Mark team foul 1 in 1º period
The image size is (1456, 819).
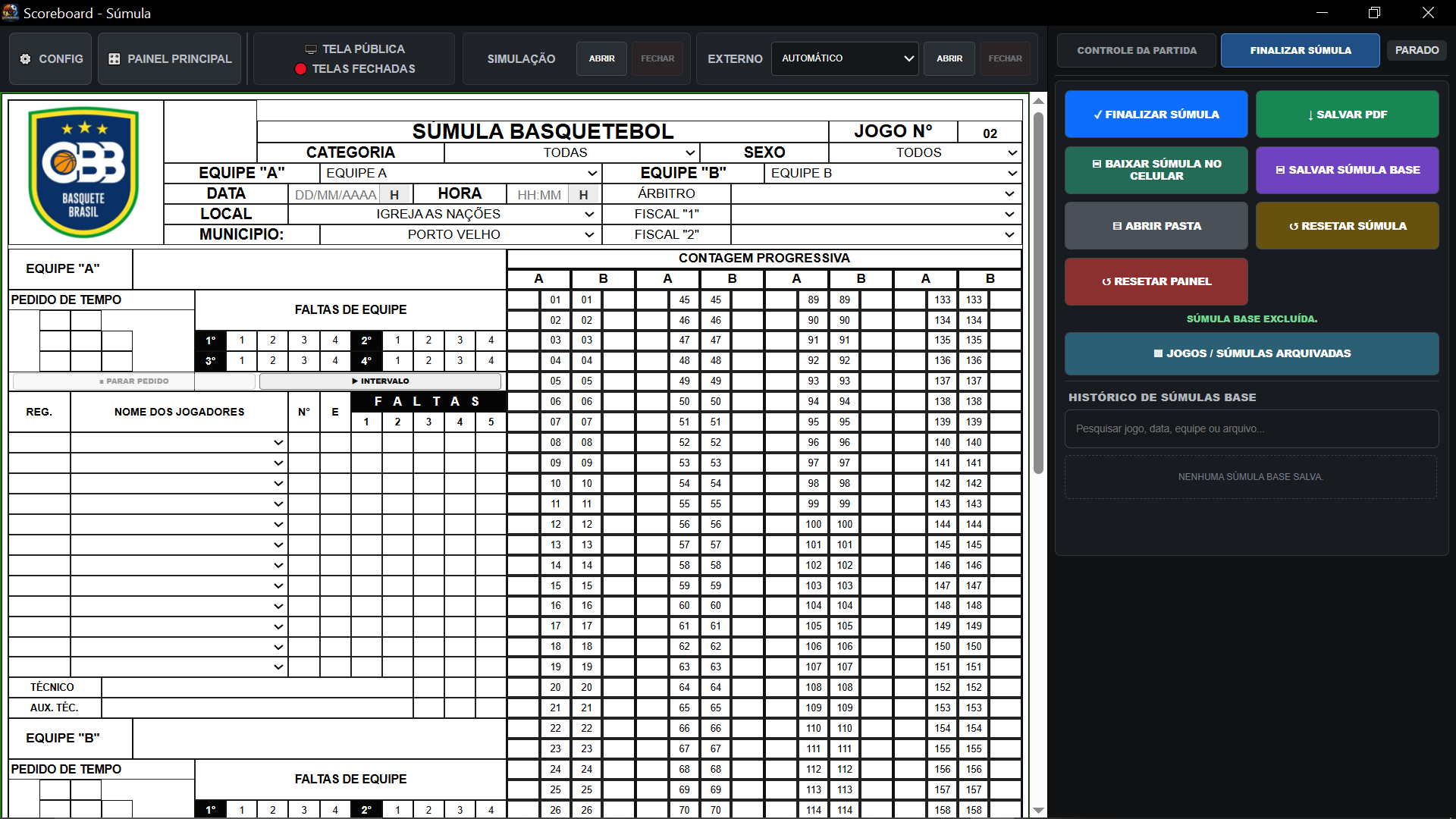(242, 340)
